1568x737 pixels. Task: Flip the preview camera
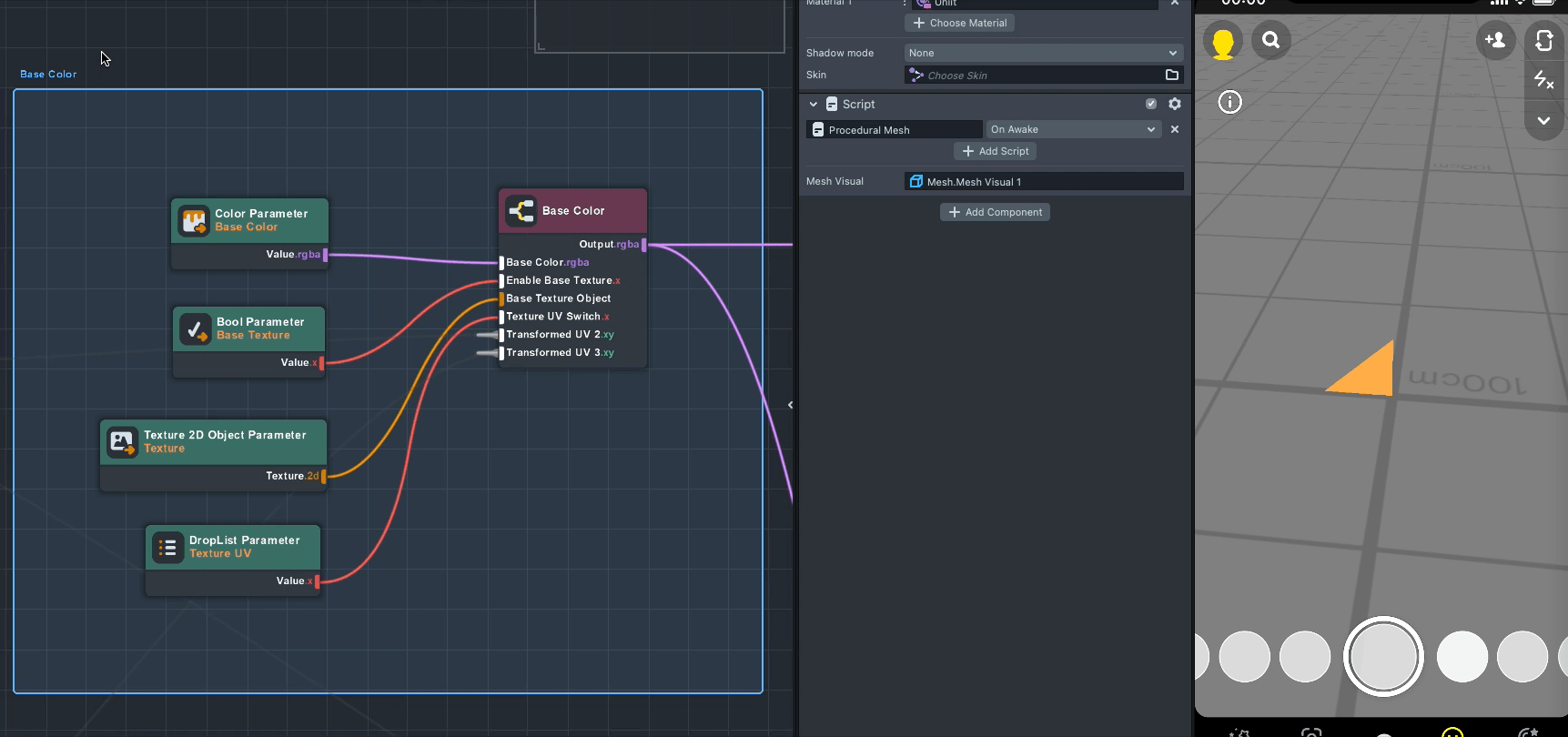pyautogui.click(x=1543, y=40)
